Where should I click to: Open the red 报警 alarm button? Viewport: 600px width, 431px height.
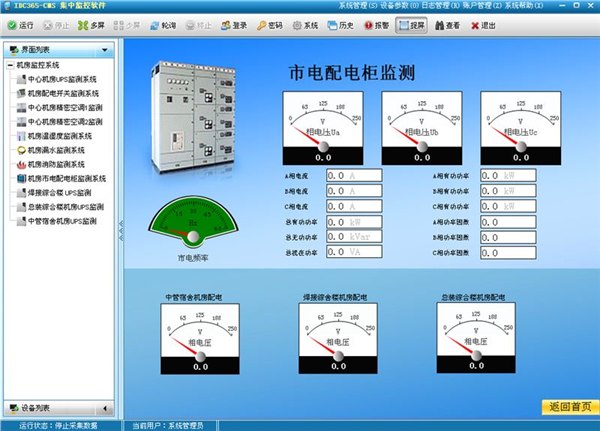coord(376,26)
